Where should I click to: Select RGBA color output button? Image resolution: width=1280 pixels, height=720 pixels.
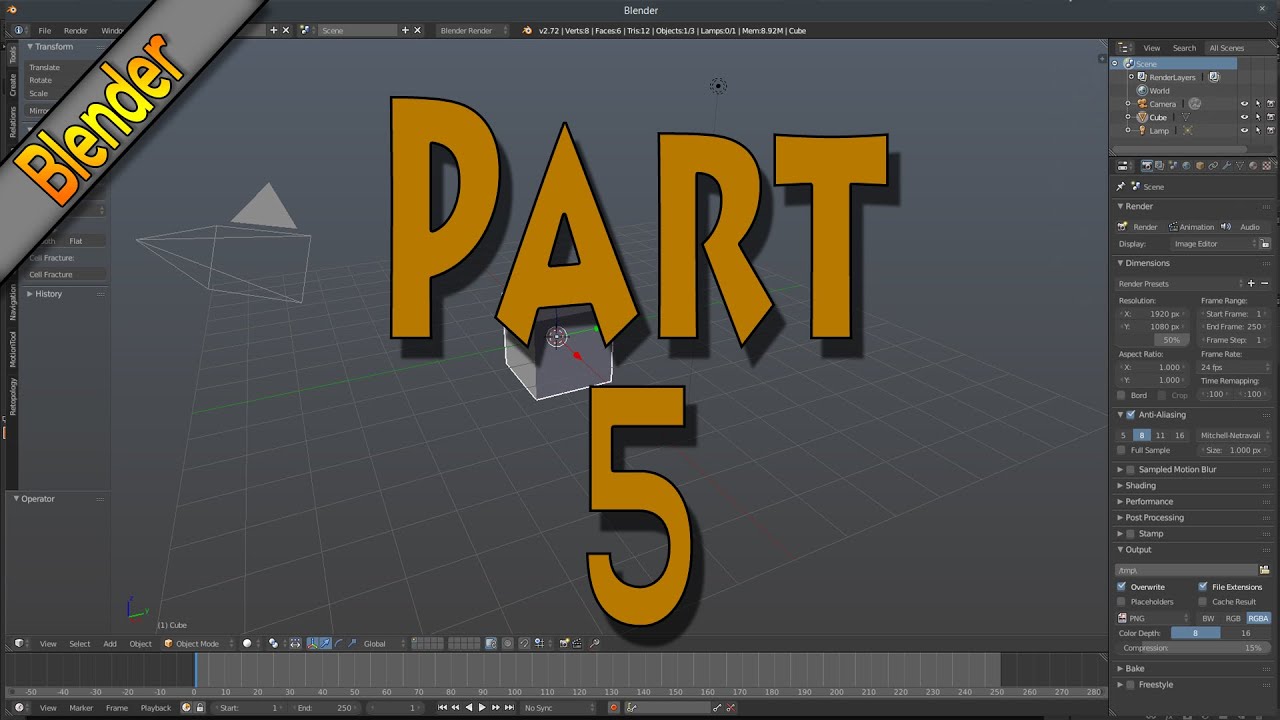[x=1258, y=618]
